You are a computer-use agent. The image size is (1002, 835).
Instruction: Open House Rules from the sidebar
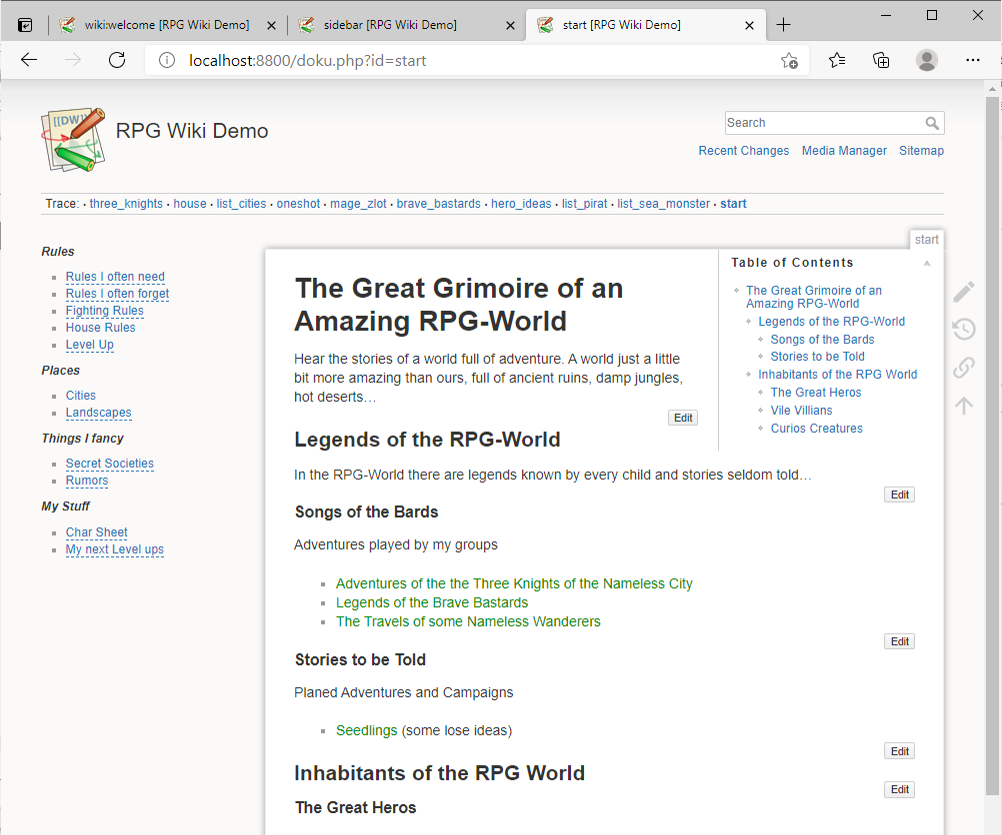coord(100,327)
